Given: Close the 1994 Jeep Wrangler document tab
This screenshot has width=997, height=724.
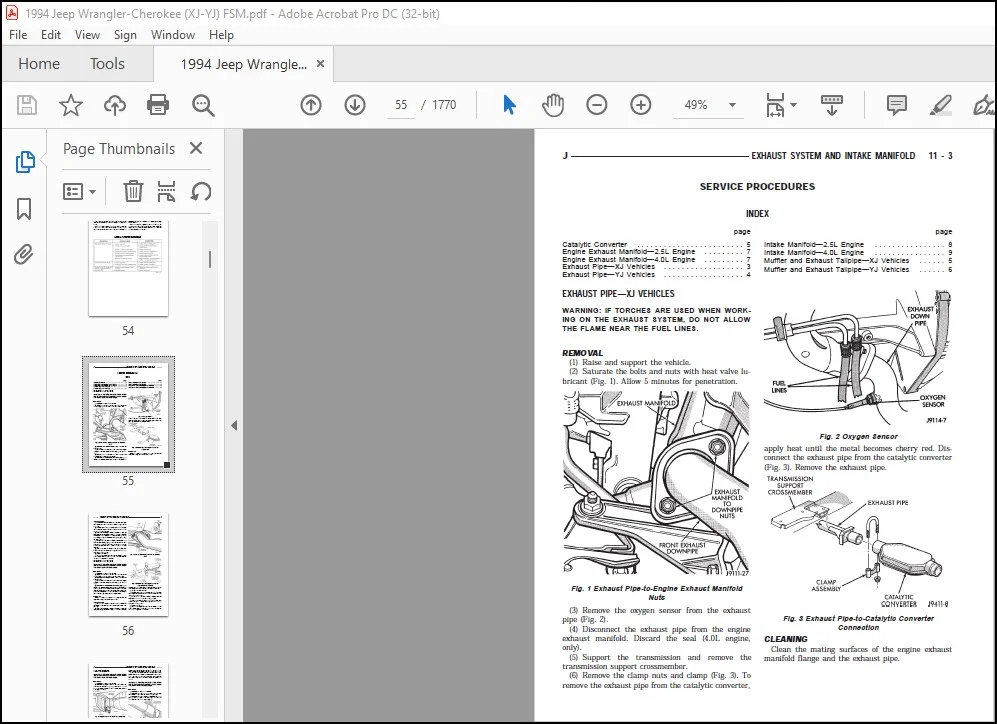Looking at the screenshot, I should point(320,64).
